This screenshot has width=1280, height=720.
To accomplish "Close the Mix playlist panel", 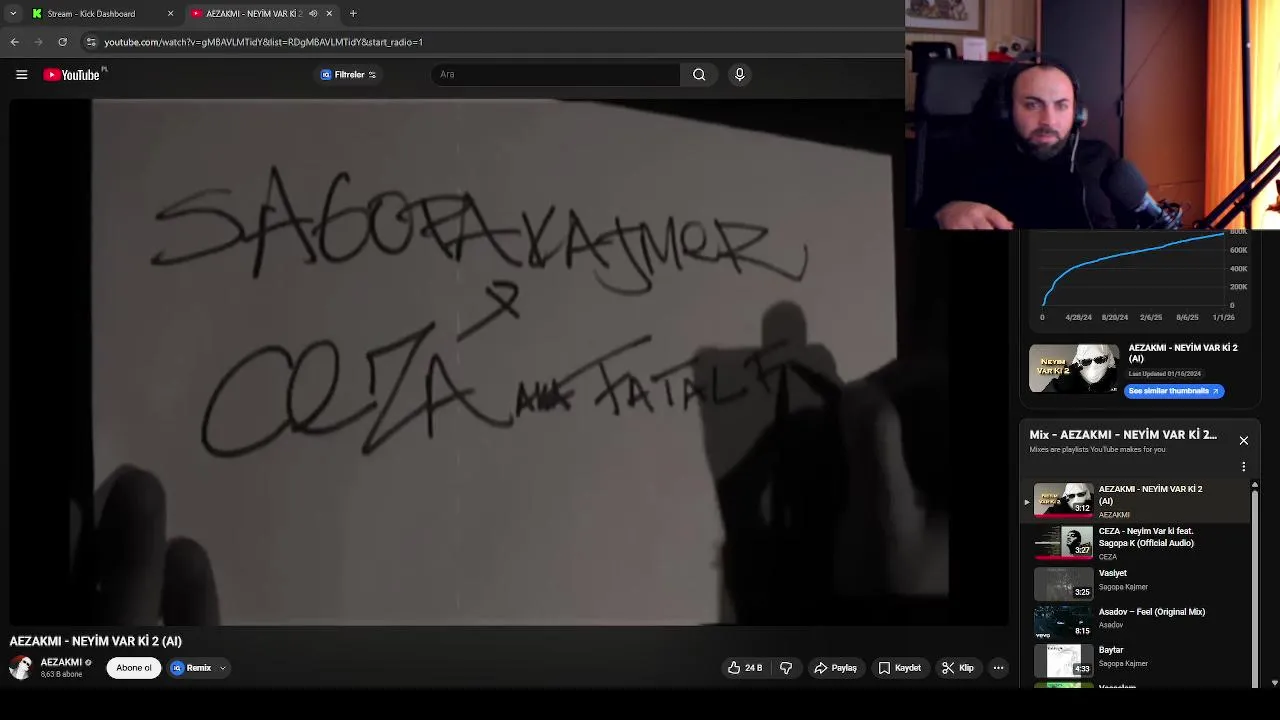I will click(x=1244, y=440).
